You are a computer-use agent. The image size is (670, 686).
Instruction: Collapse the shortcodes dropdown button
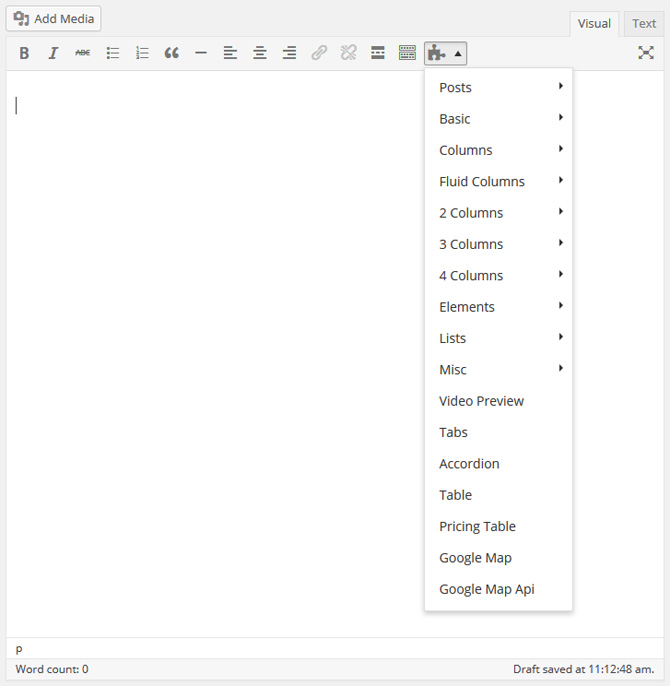[x=445, y=53]
